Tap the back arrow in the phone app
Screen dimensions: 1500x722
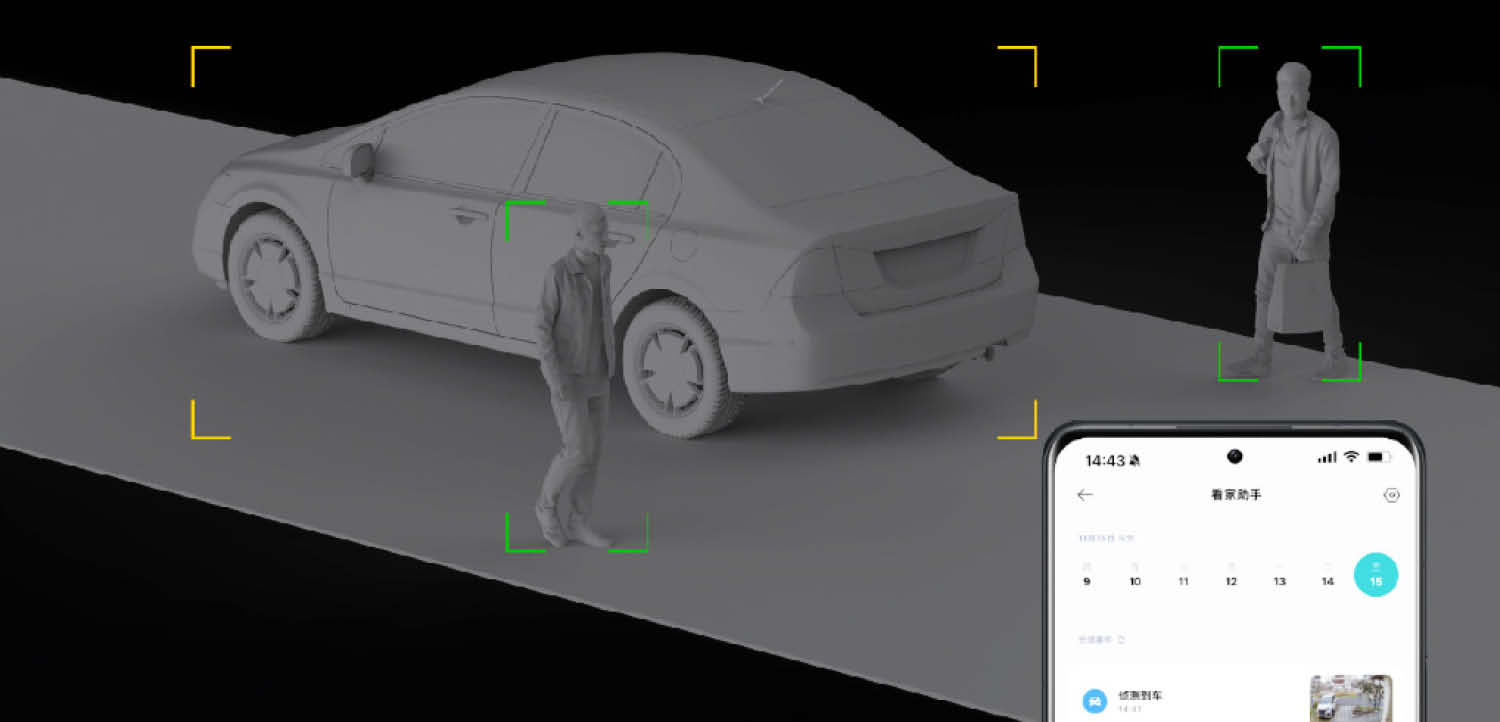pos(1085,495)
